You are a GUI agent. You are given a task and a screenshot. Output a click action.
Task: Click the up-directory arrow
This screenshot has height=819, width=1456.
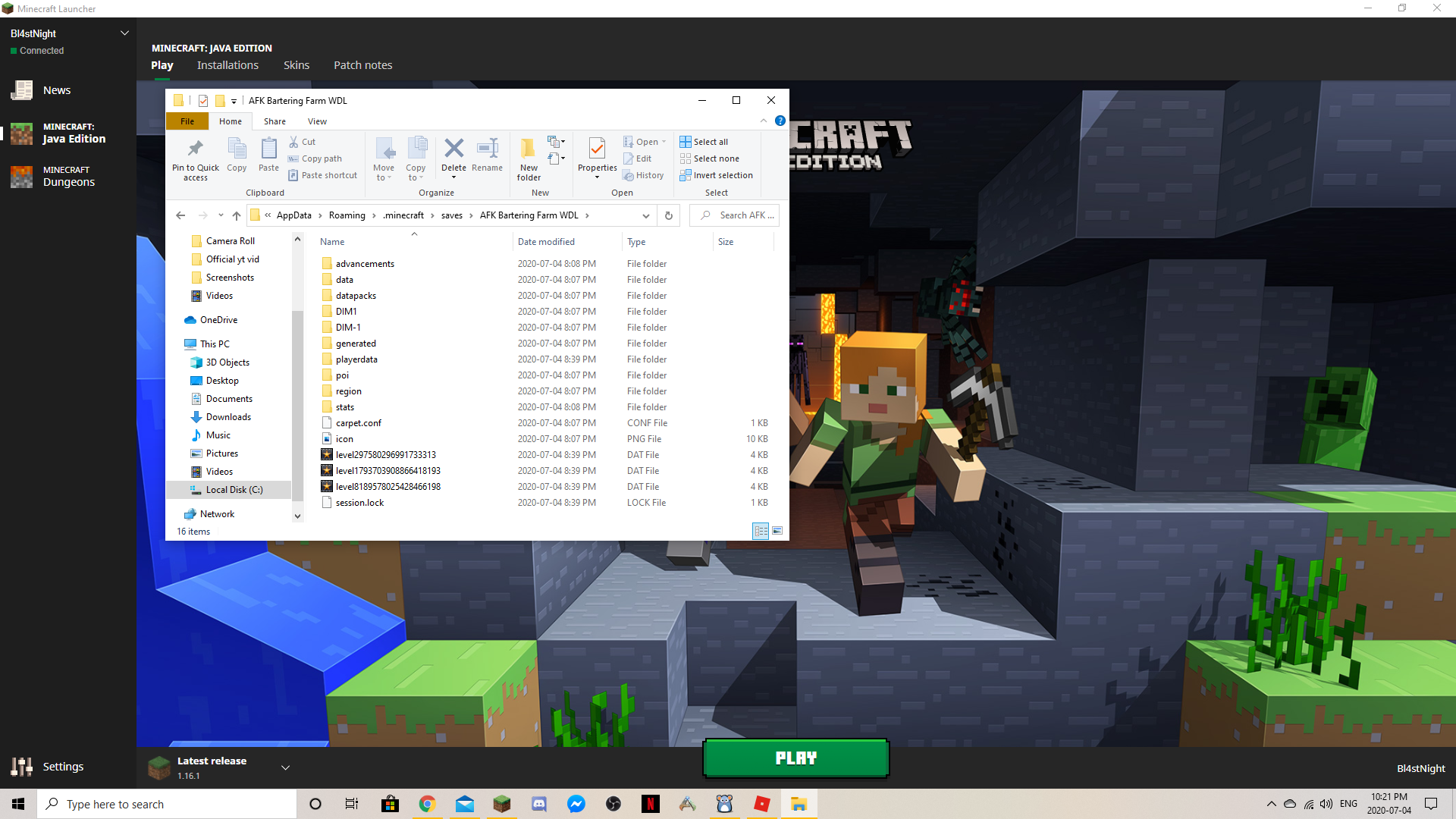coord(237,215)
